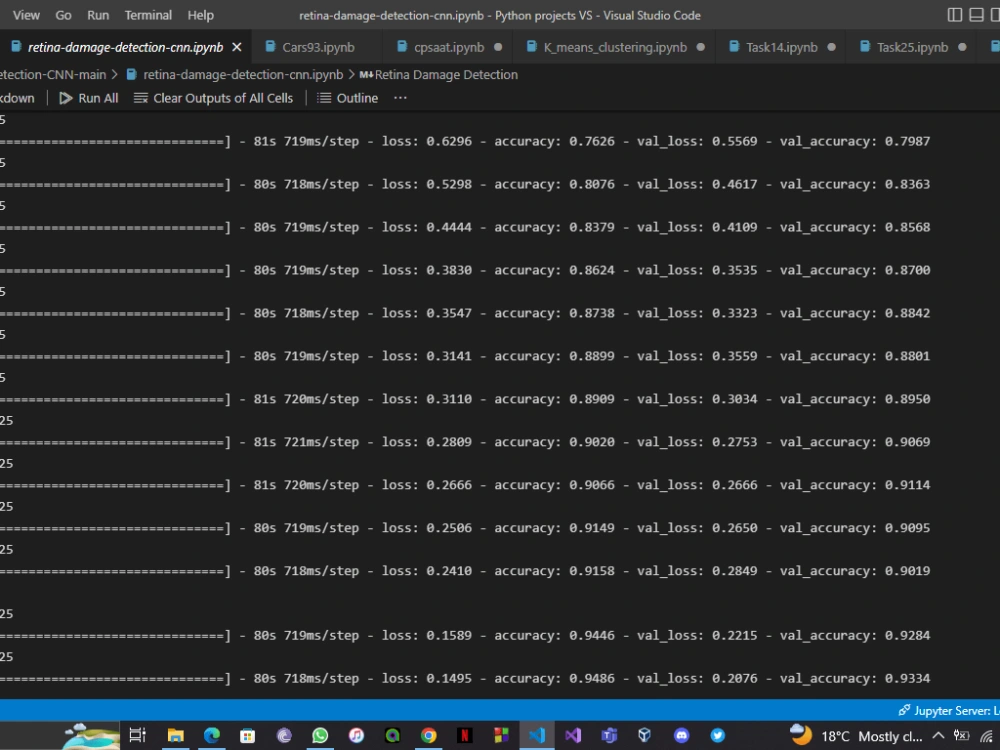Viewport: 1000px width, 750px height.
Task: Open Microsoft Edge from the taskbar
Action: (212, 735)
